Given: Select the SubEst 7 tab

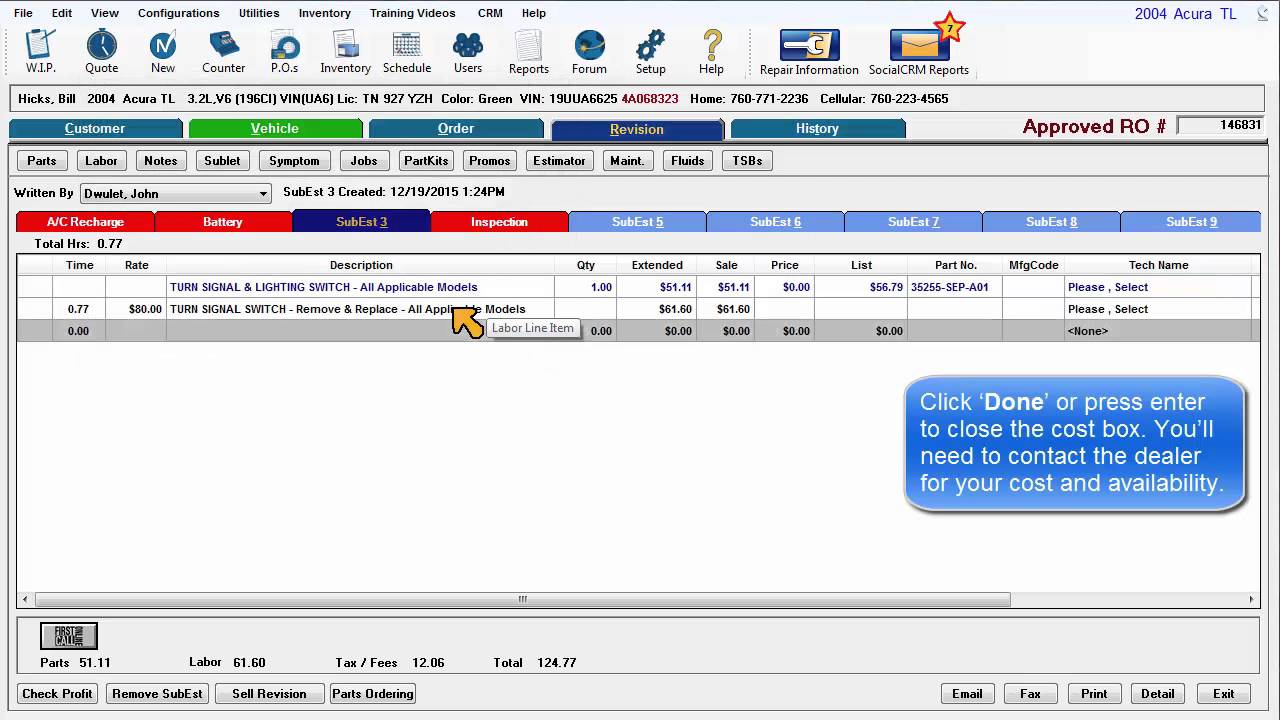Looking at the screenshot, I should pos(913,222).
